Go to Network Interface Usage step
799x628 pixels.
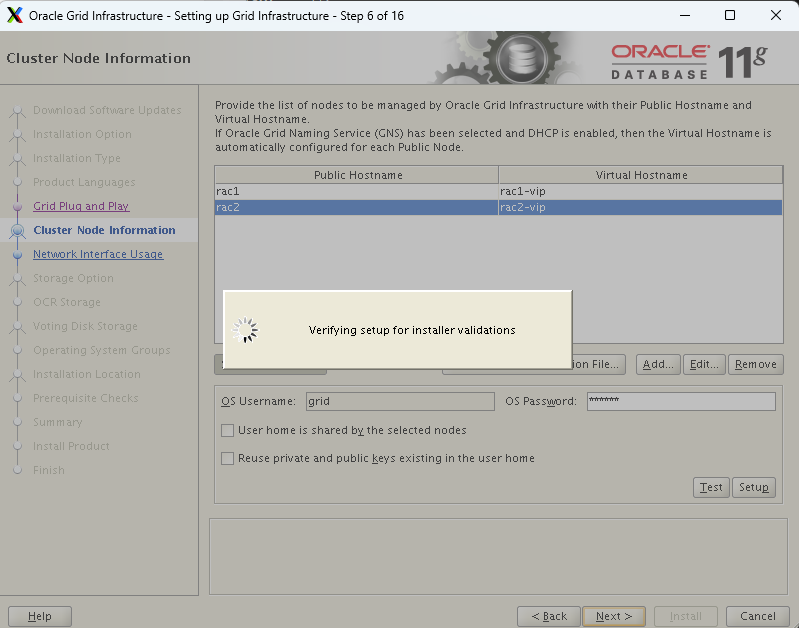point(98,254)
